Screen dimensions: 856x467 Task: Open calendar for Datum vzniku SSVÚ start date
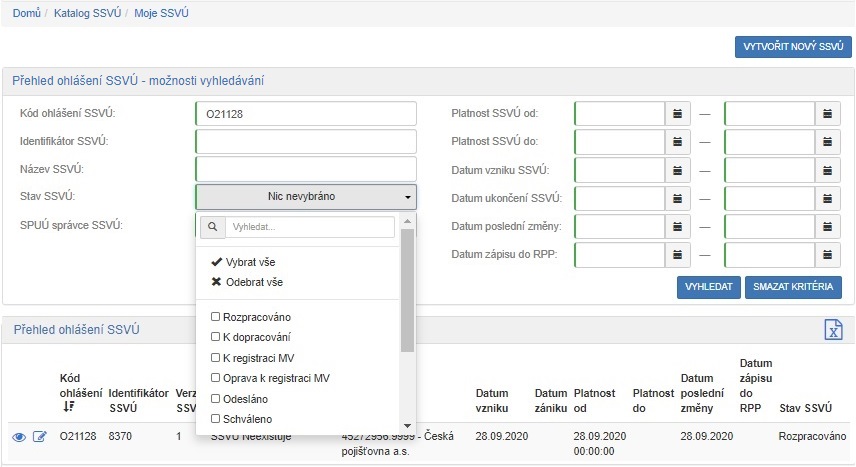pyautogui.click(x=678, y=169)
